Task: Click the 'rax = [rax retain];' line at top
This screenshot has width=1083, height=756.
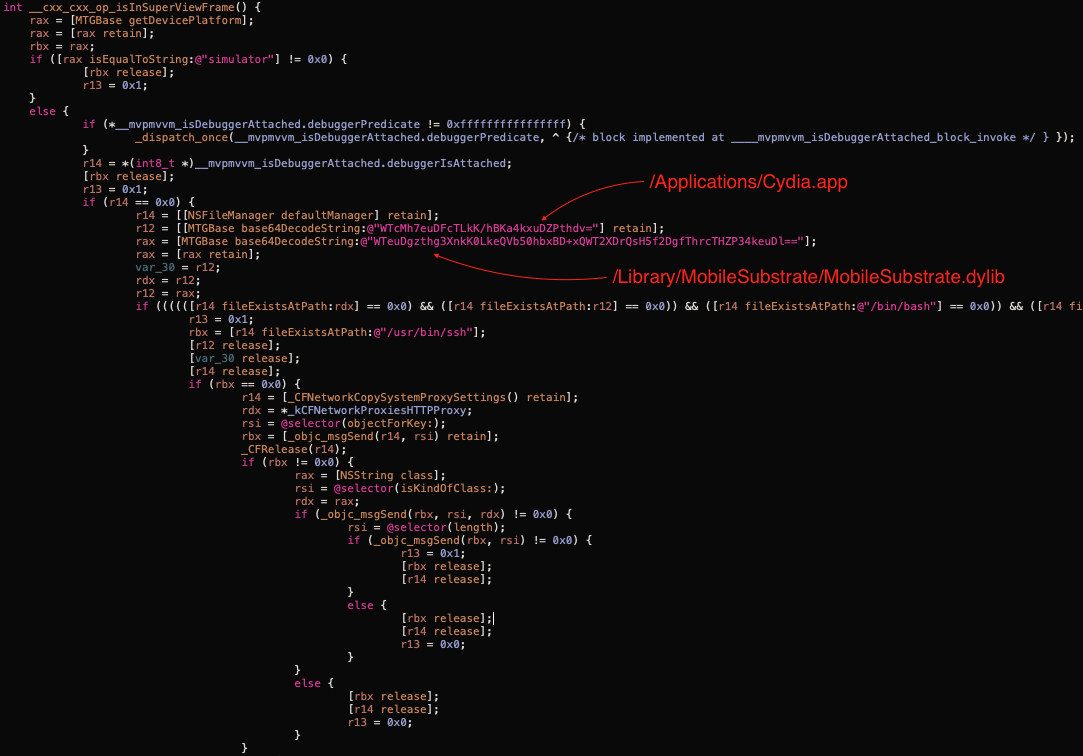Action: pyautogui.click(x=92, y=33)
